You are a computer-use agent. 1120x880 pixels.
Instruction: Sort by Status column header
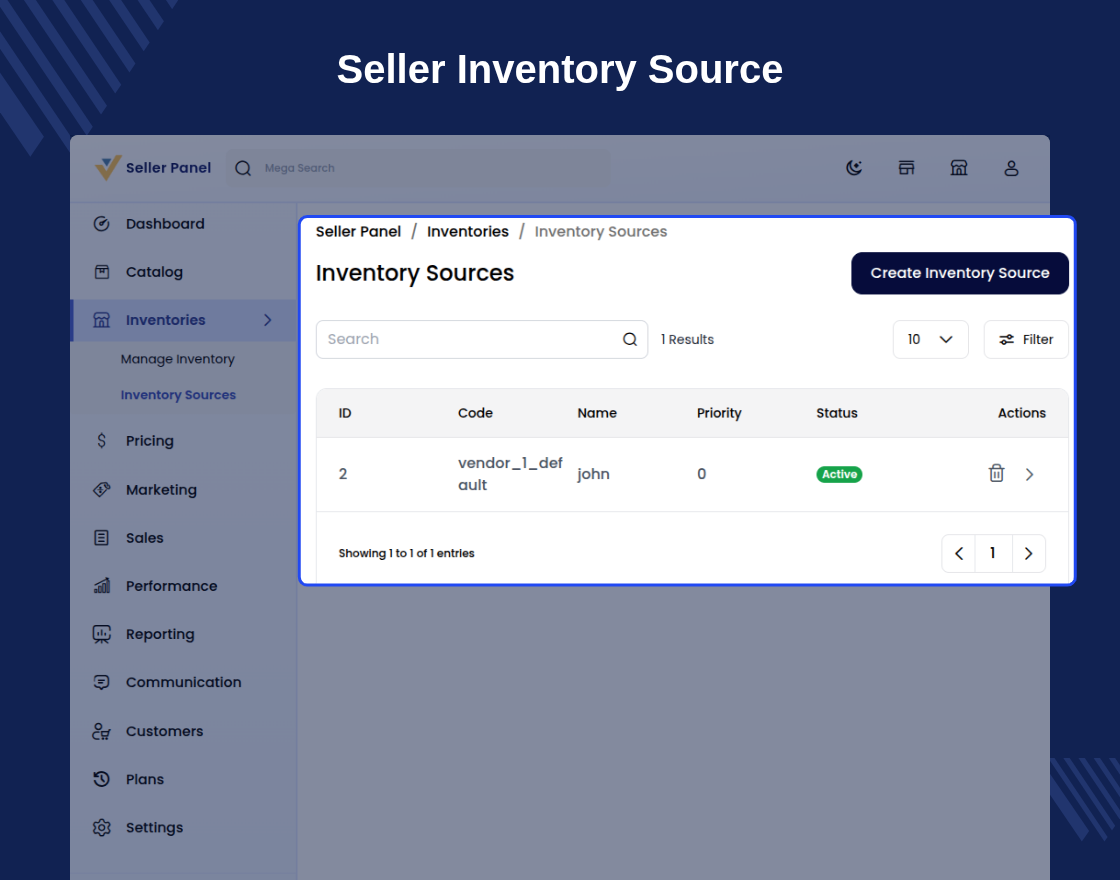point(836,413)
